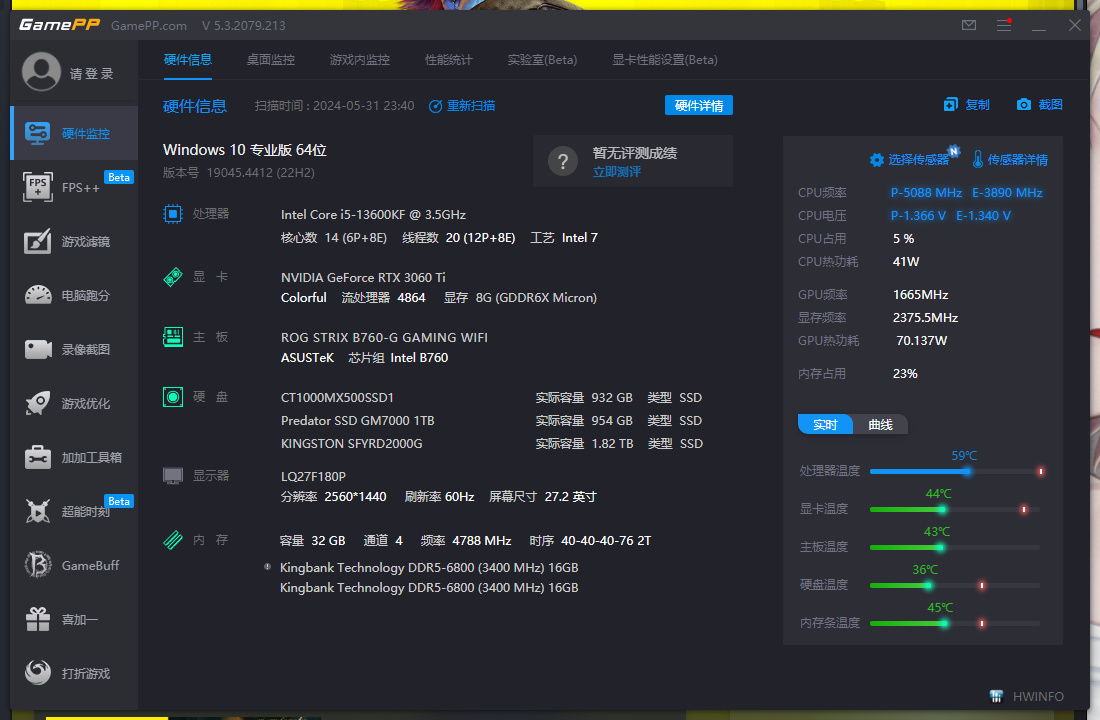Open 游戏滤镜 game filter sidebar icon
The image size is (1100, 720).
pos(38,241)
